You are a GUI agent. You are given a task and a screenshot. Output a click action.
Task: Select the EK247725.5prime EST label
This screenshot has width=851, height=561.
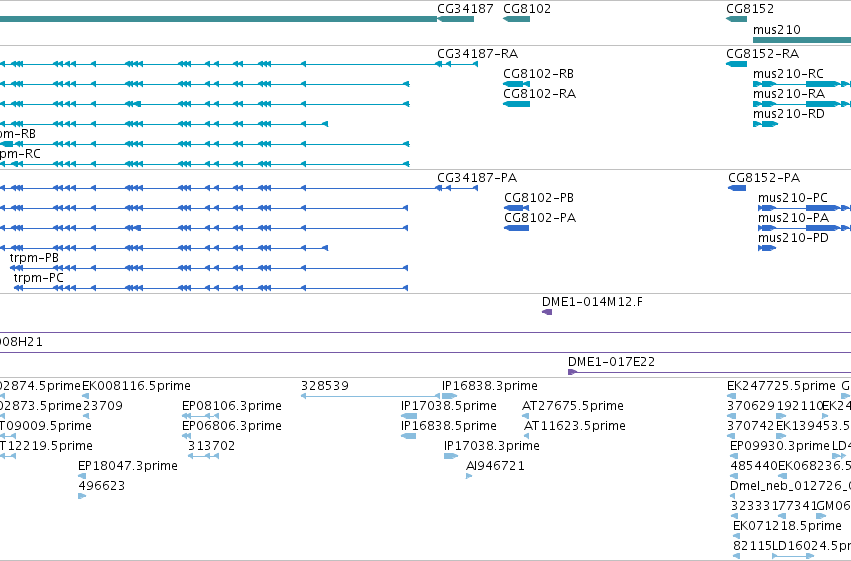click(x=781, y=386)
